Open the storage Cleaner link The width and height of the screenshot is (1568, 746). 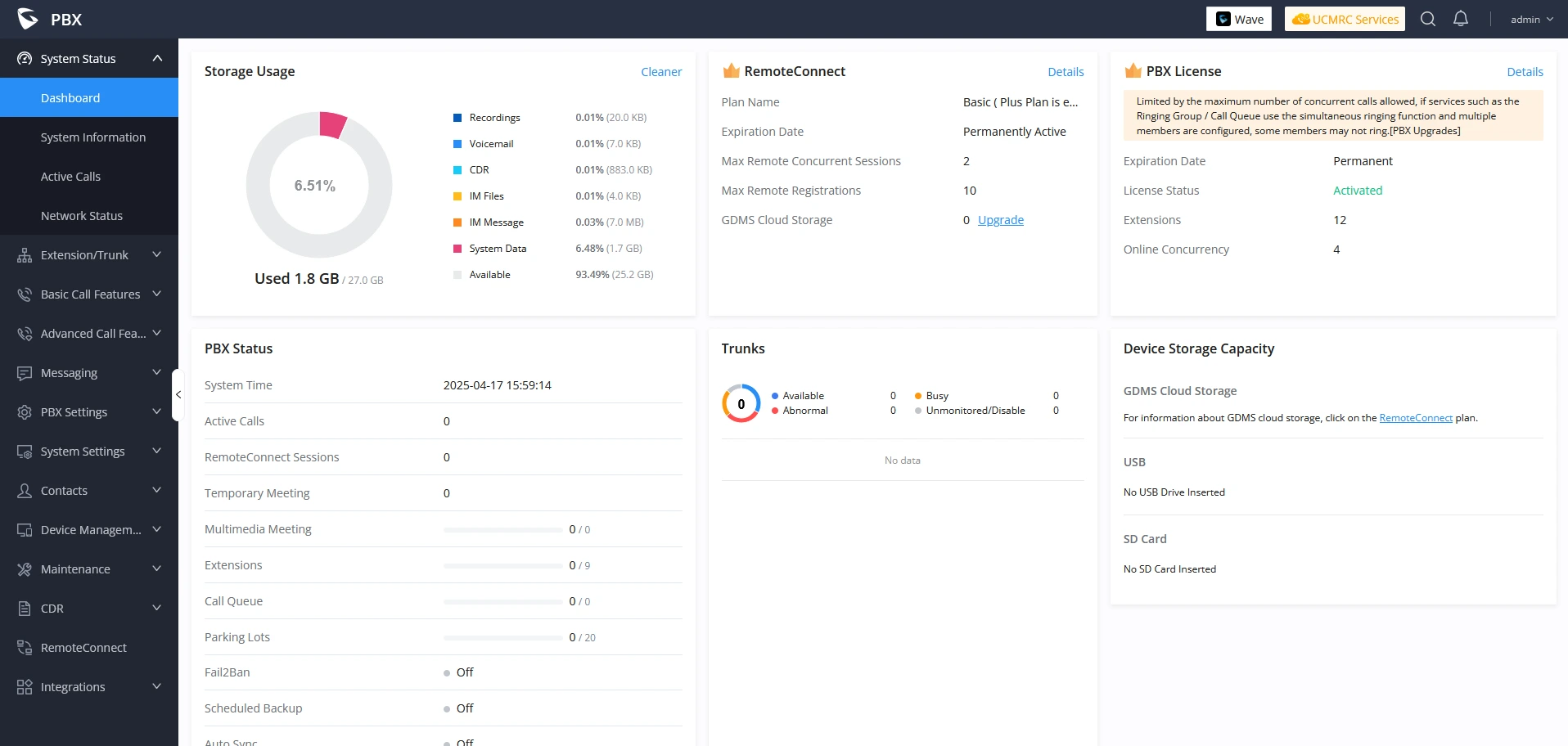(x=661, y=72)
